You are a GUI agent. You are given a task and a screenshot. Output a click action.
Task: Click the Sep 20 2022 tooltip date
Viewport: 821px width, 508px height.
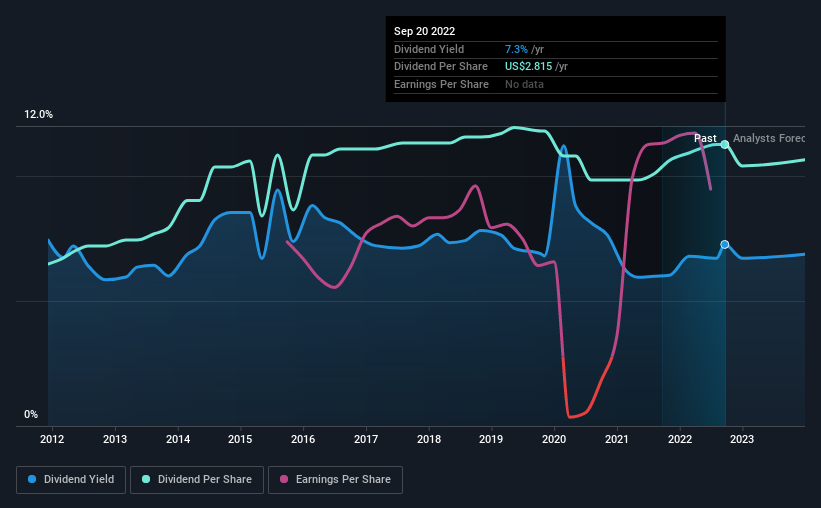pyautogui.click(x=425, y=31)
